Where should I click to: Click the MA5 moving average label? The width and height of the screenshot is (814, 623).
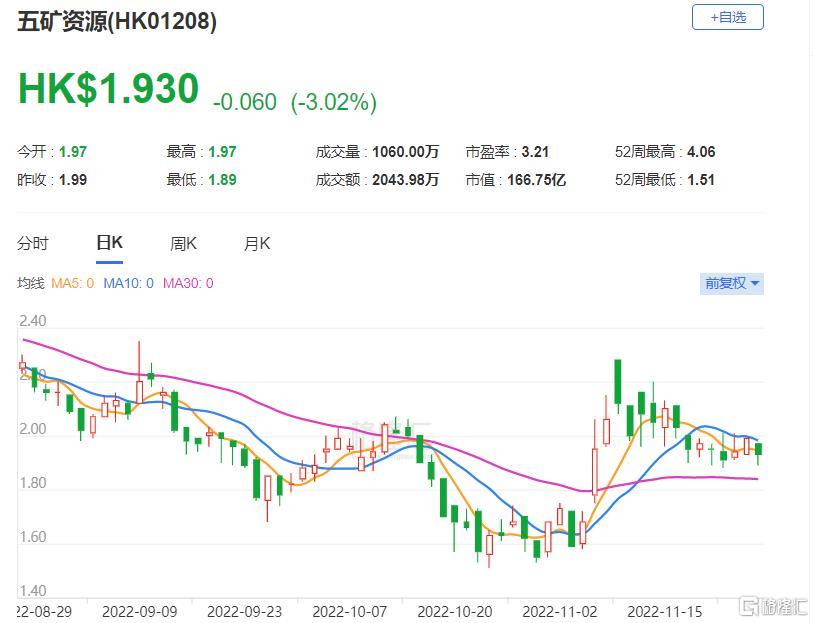73,283
